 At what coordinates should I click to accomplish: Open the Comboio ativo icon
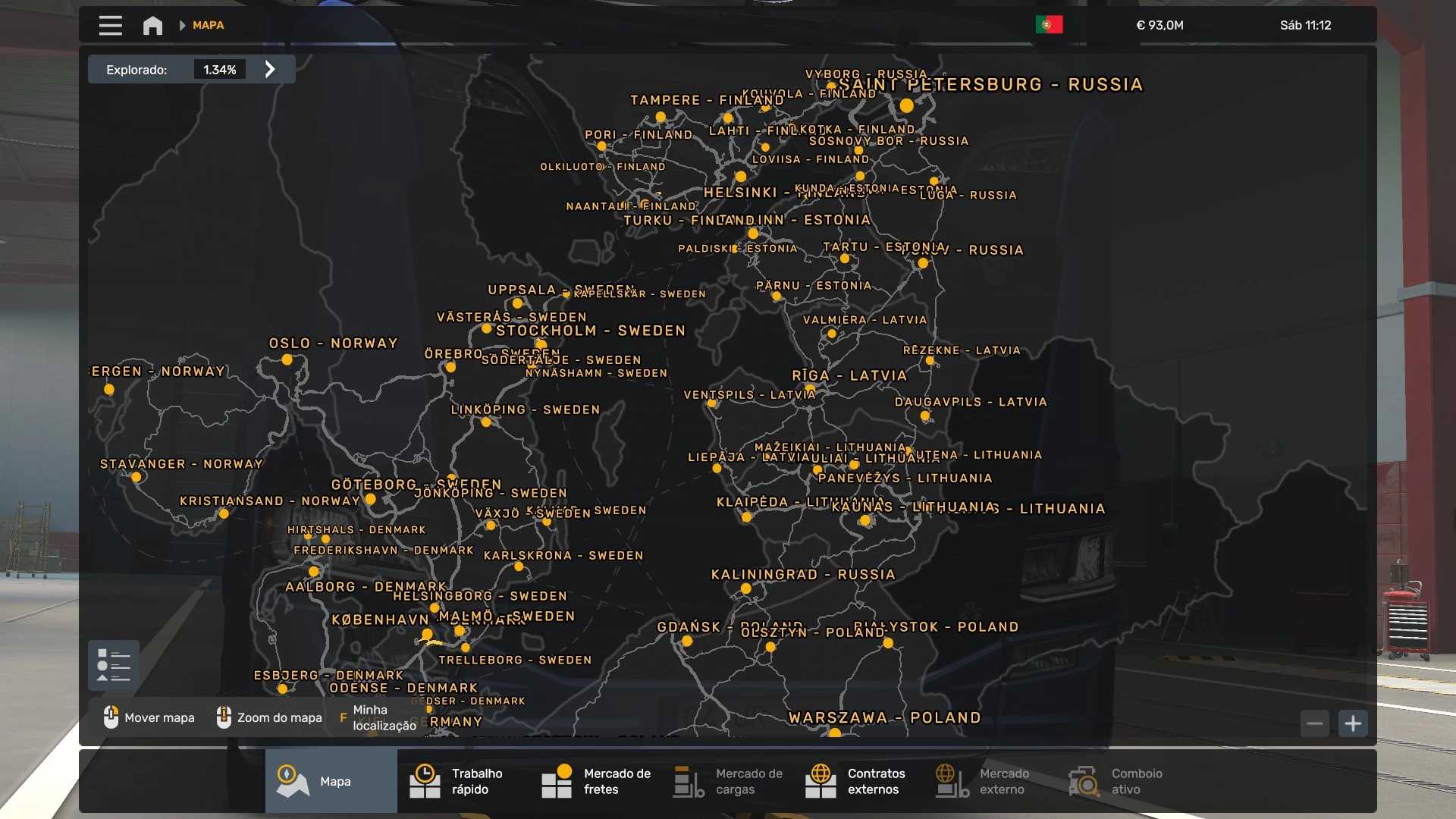(1084, 781)
